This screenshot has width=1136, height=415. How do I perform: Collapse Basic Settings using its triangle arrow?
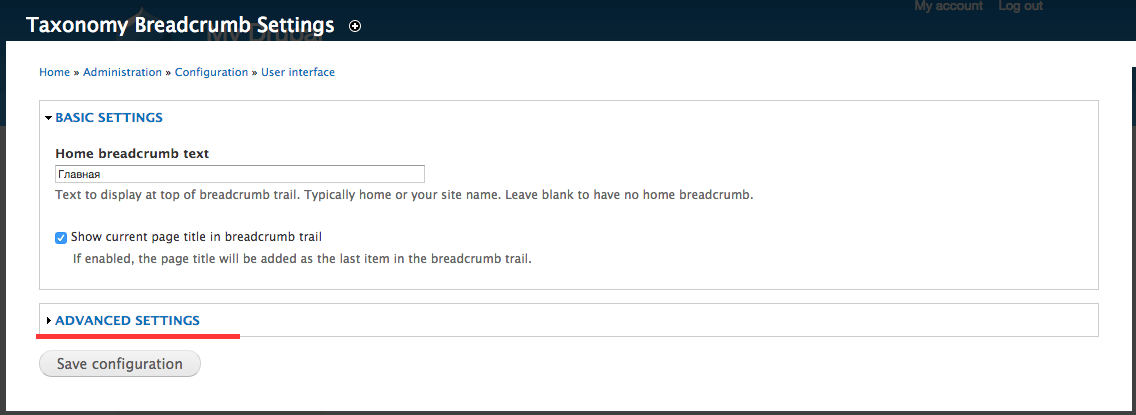(49, 117)
